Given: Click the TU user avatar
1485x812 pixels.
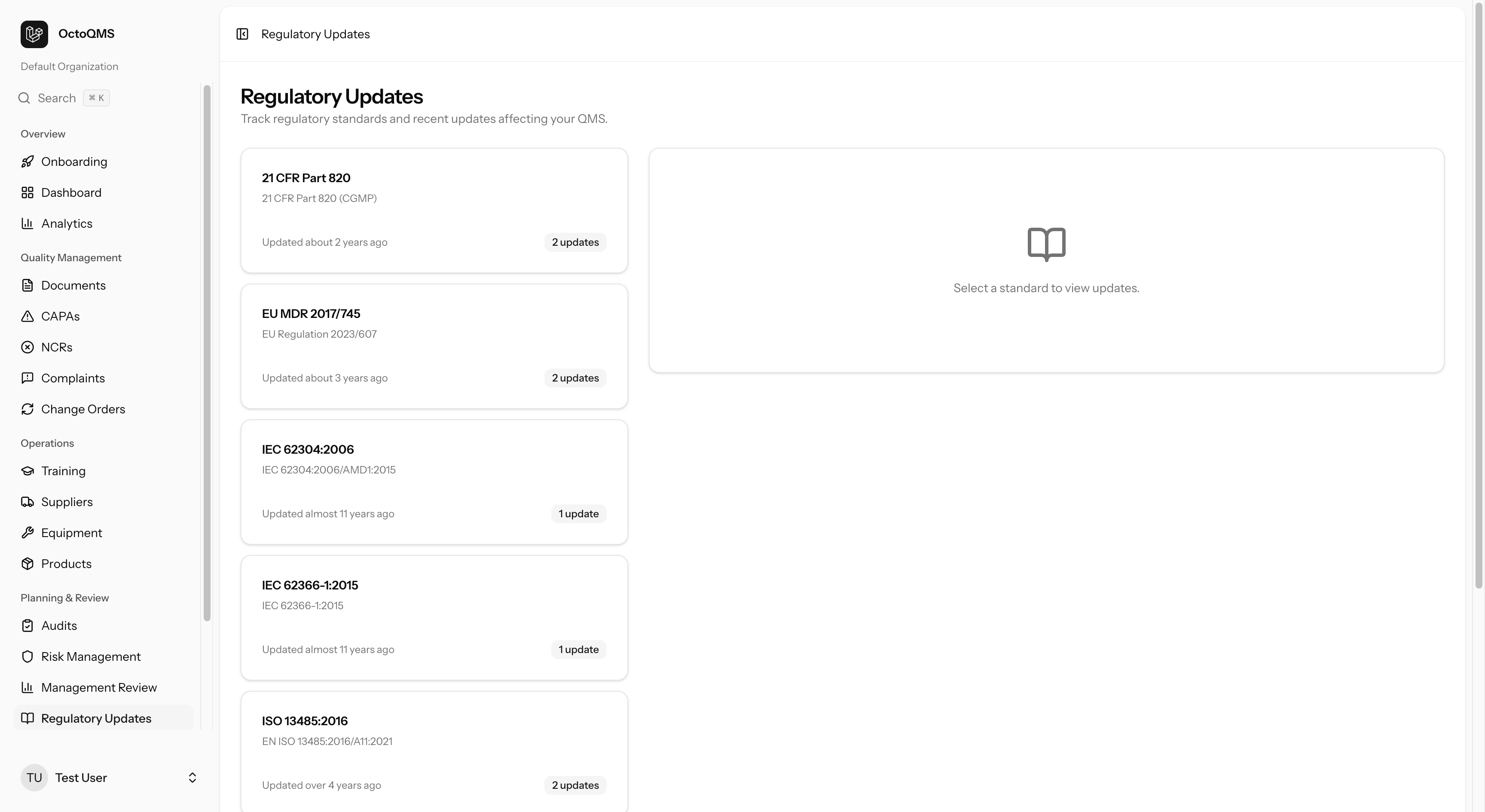Looking at the screenshot, I should coord(34,778).
